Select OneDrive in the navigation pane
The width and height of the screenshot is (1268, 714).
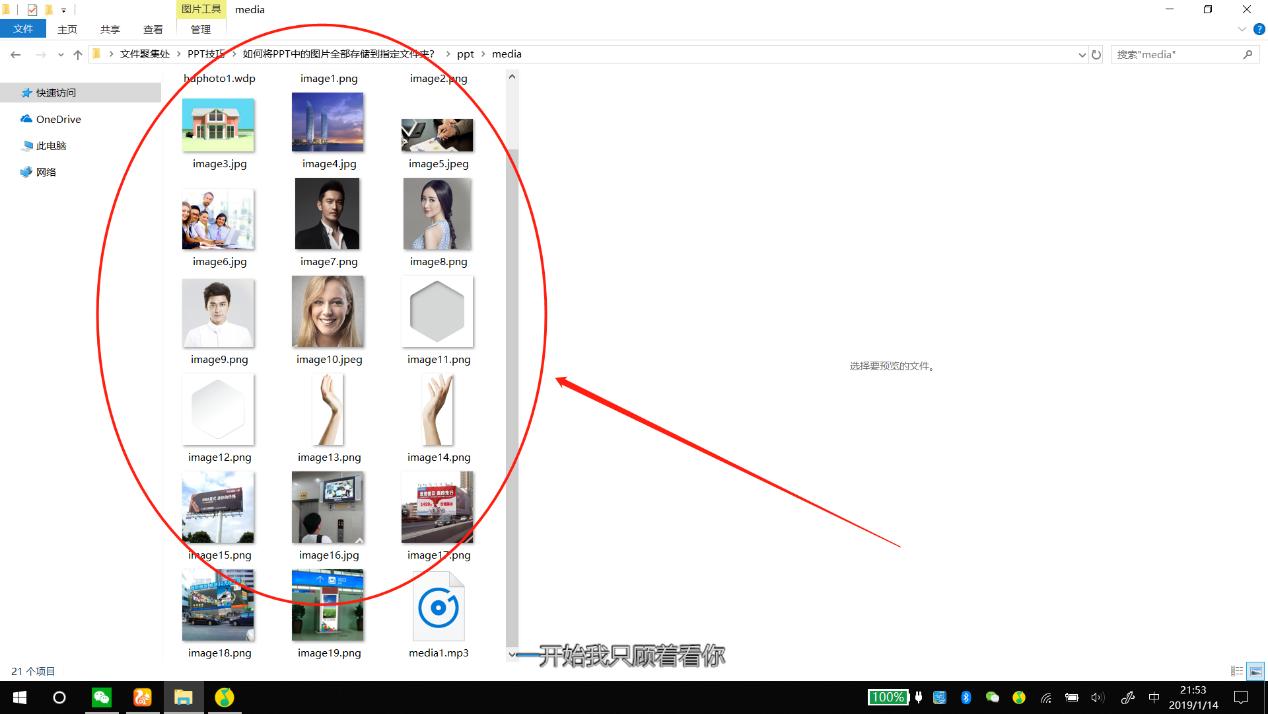coord(58,119)
